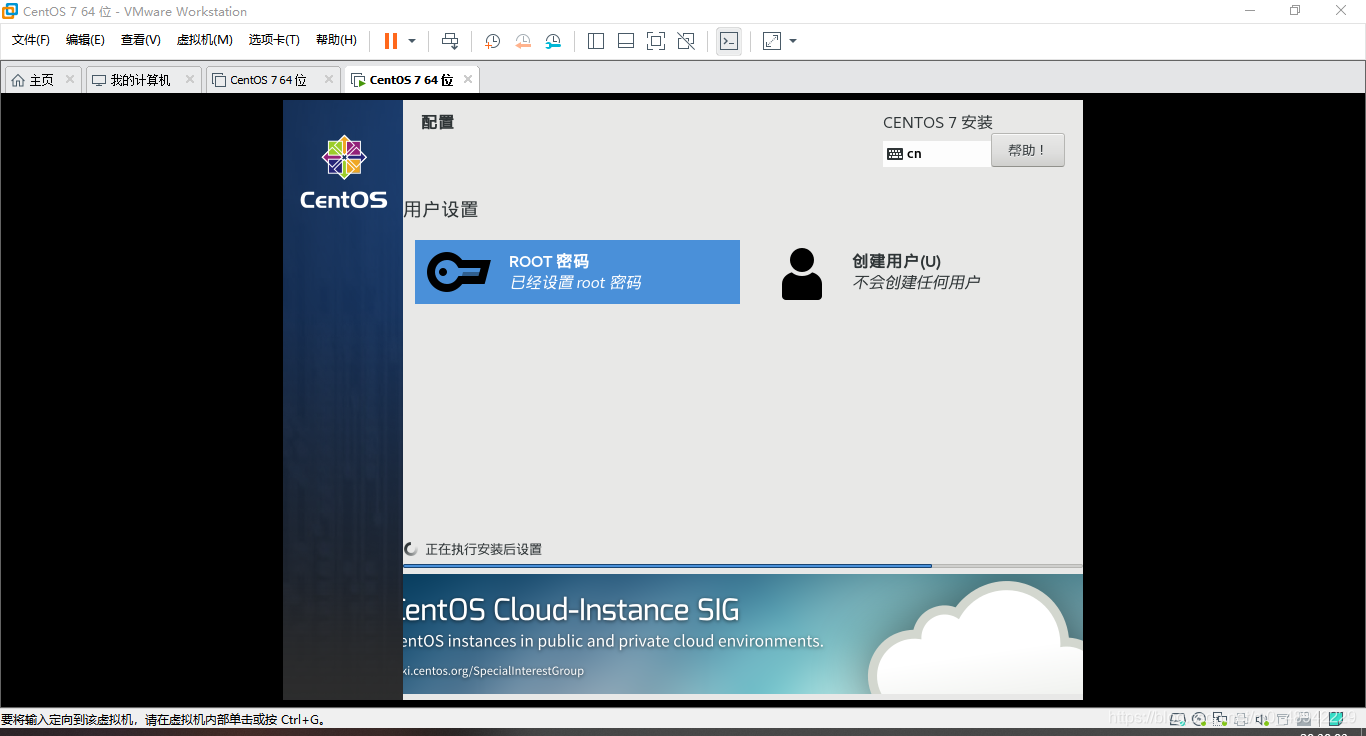Open the message log icon in status bar
This screenshot has width=1366, height=736.
[1335, 719]
